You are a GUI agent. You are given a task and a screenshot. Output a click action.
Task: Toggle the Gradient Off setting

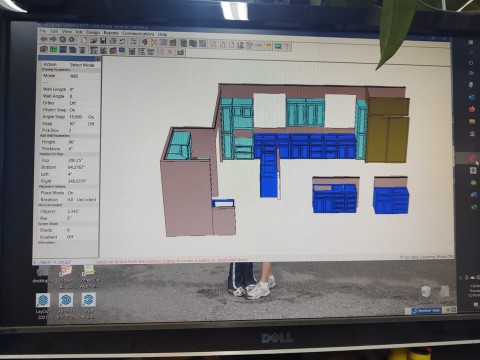70,237
